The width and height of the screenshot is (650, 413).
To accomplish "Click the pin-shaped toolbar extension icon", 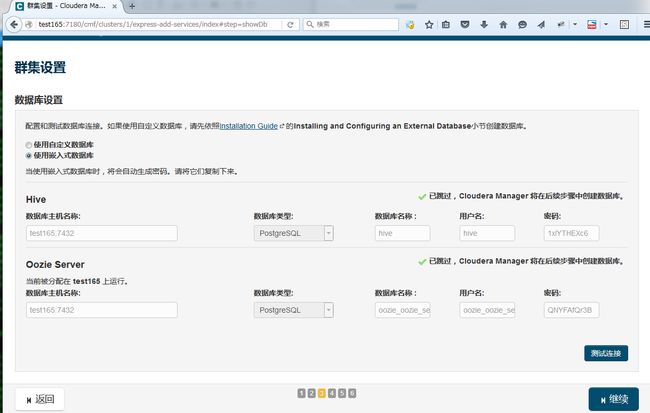I will point(561,24).
